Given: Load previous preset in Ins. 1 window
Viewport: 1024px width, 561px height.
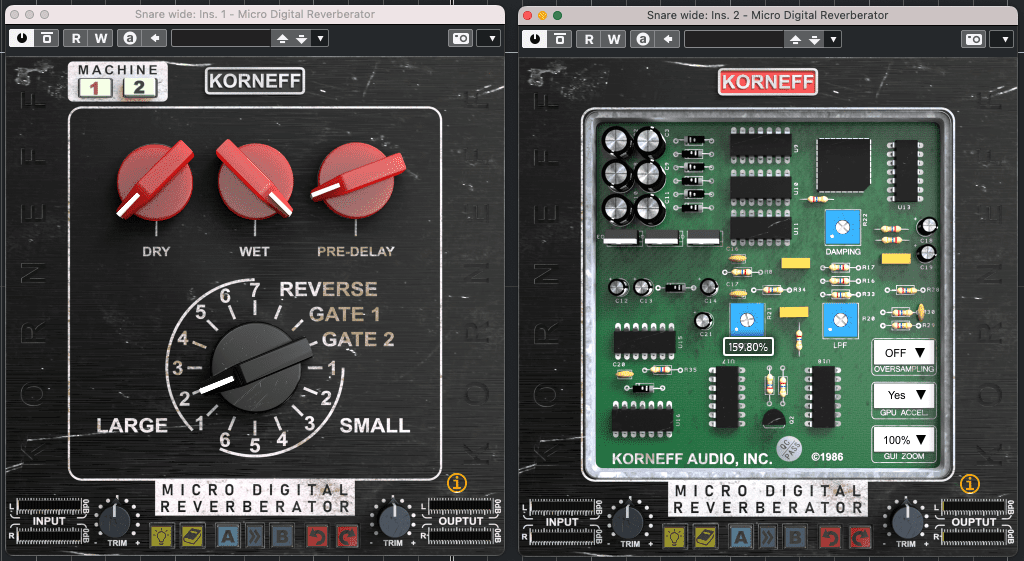Looking at the screenshot, I should coord(282,39).
